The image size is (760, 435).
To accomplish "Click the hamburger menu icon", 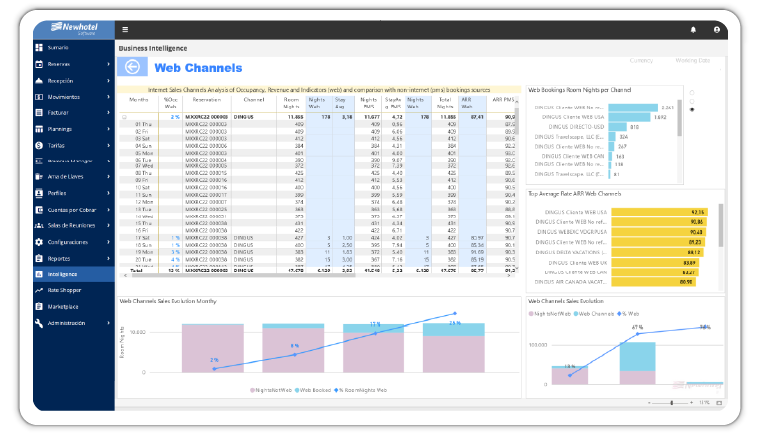I will (x=125, y=30).
